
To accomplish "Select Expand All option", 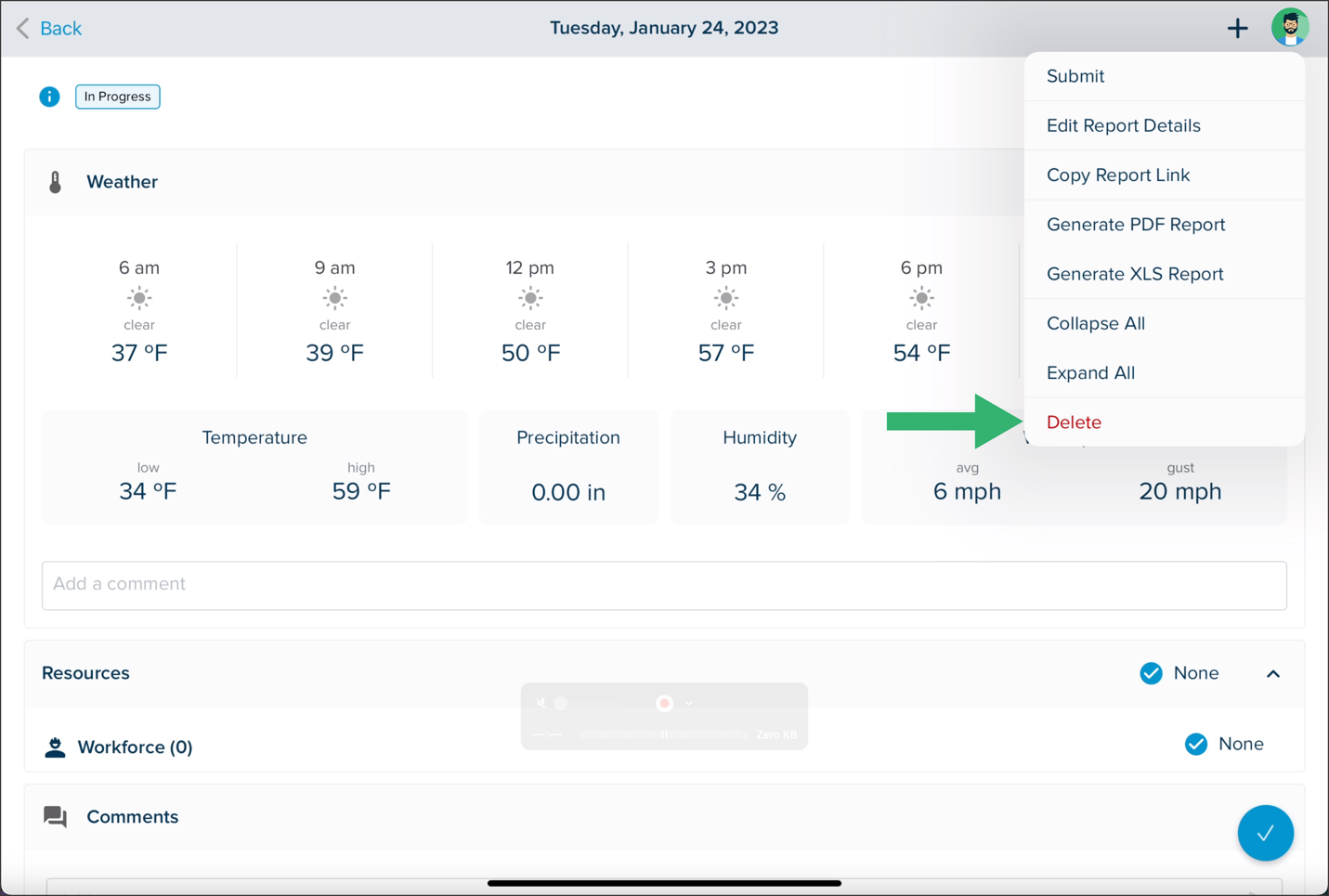I will click(x=1165, y=372).
